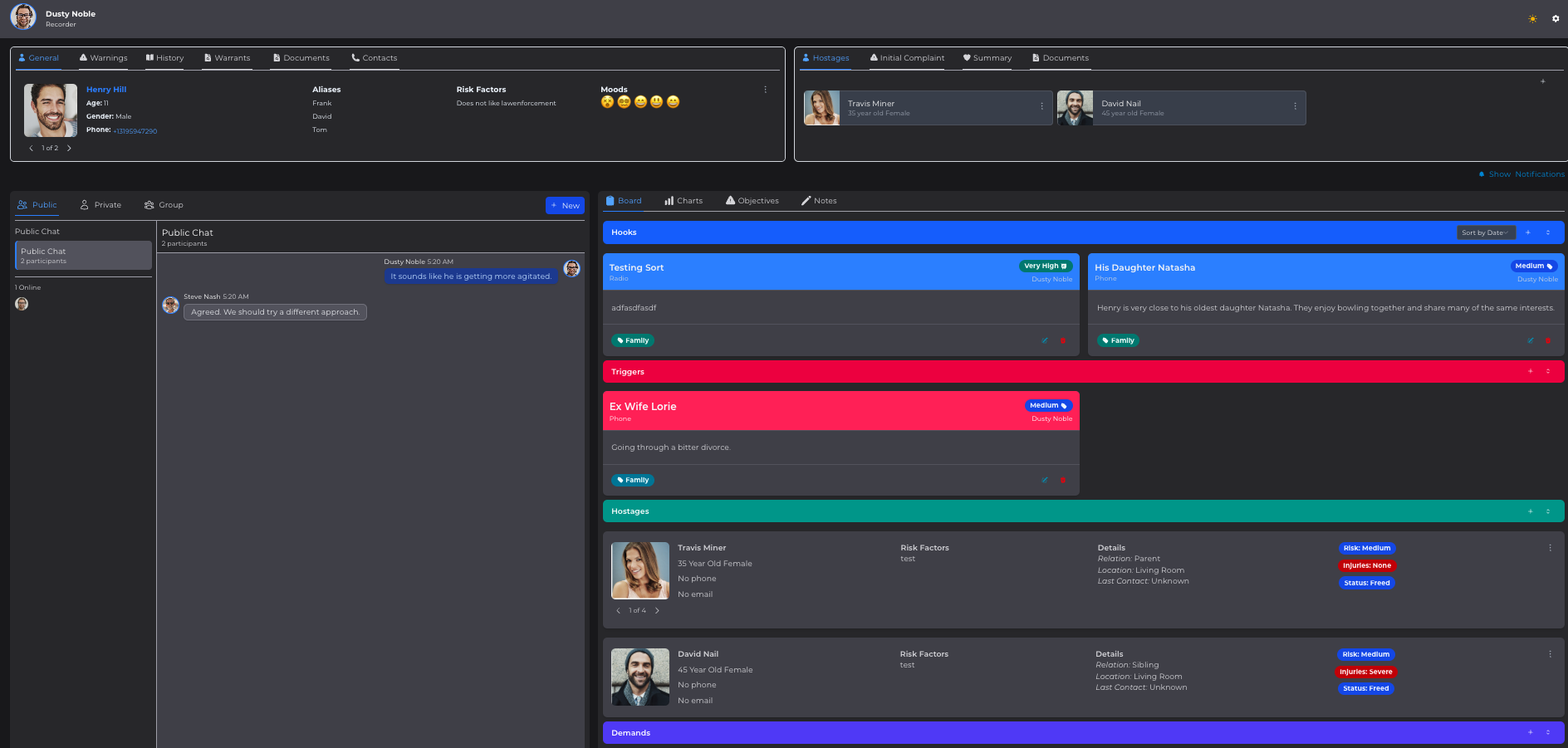Delete the Testing Sort hook using trash icon
This screenshot has width=1568, height=748.
pyautogui.click(x=1062, y=340)
